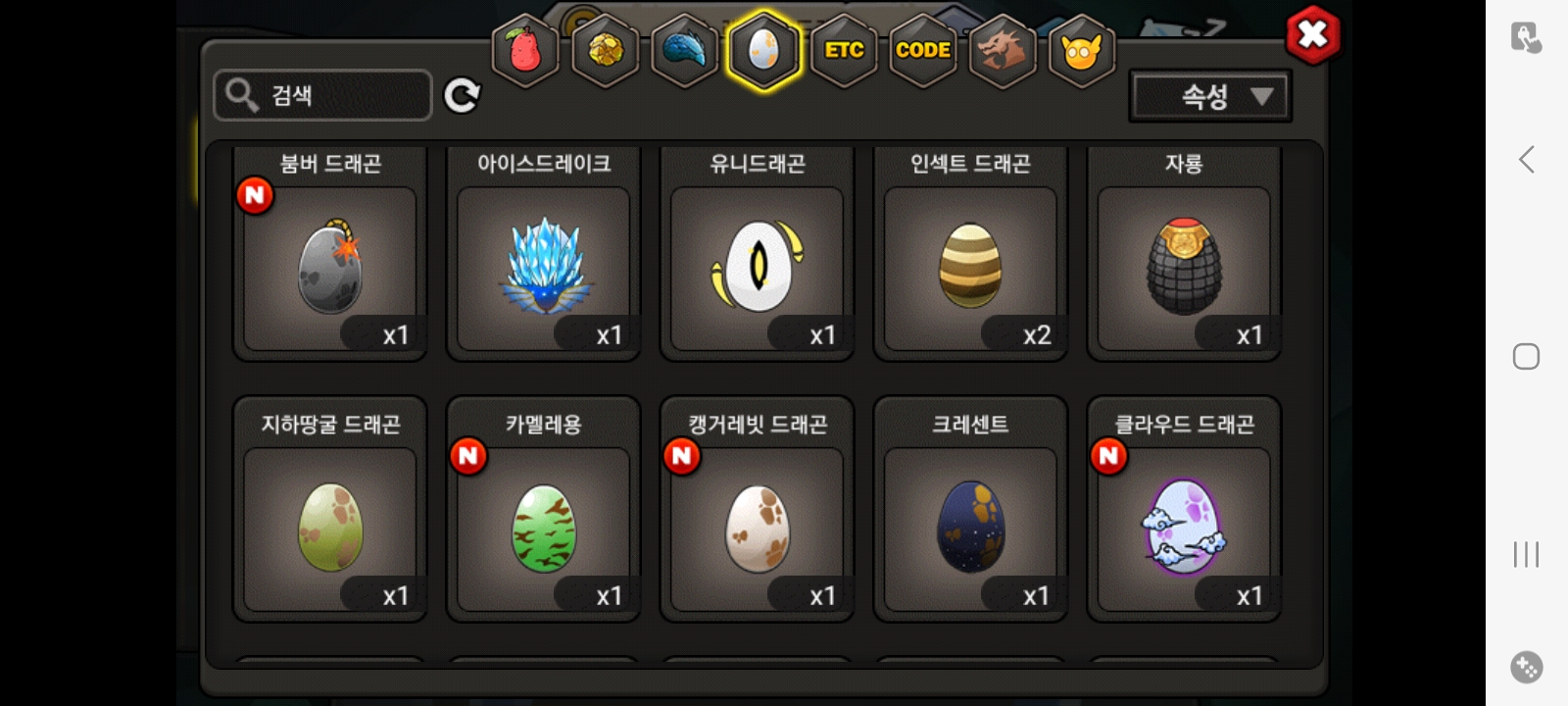Screen dimensions: 1568x706
Task: Select the green striped 카멜레용 egg
Action: (x=544, y=509)
